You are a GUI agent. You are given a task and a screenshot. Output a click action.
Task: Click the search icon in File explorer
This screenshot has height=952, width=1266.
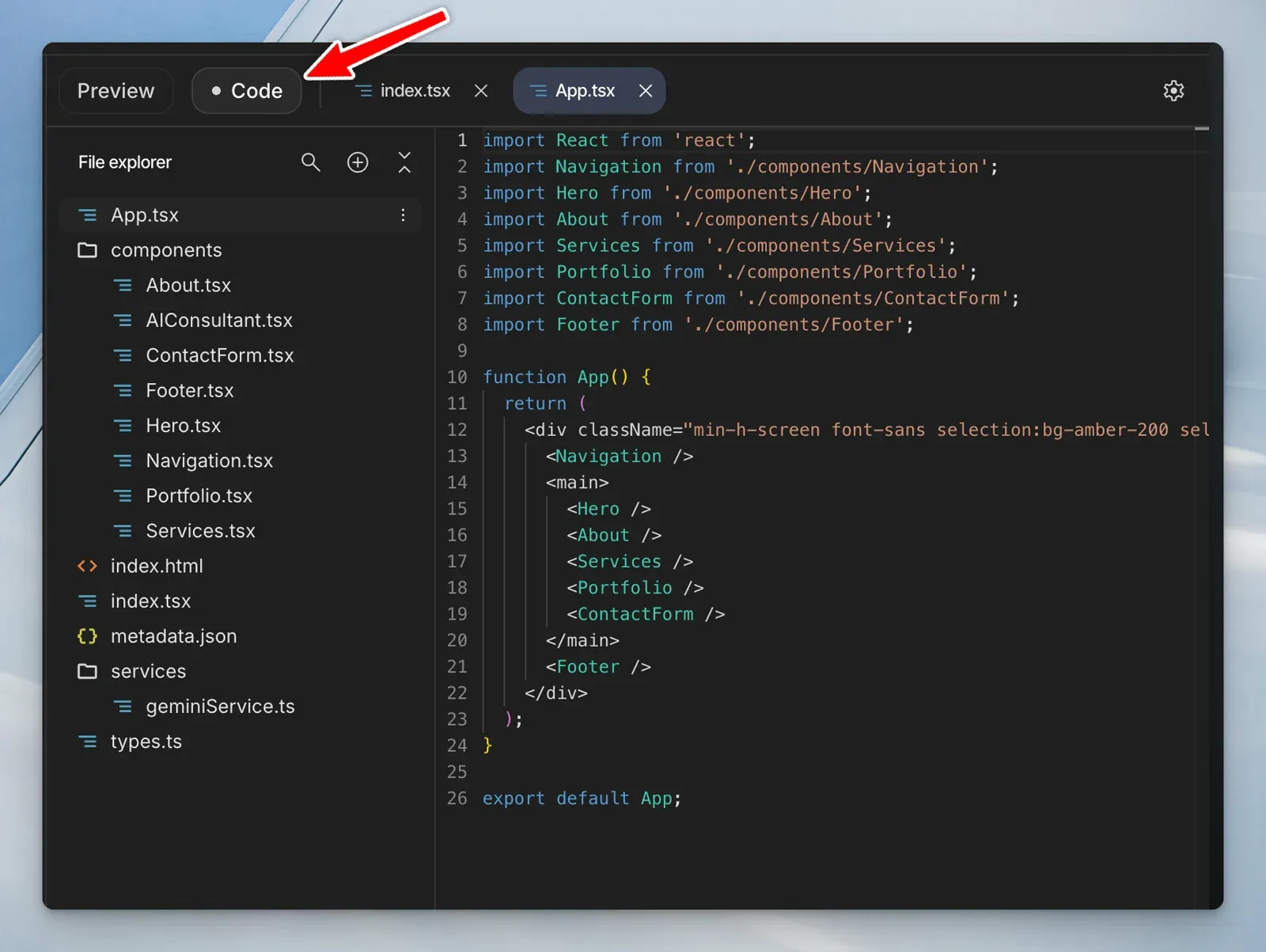tap(310, 162)
